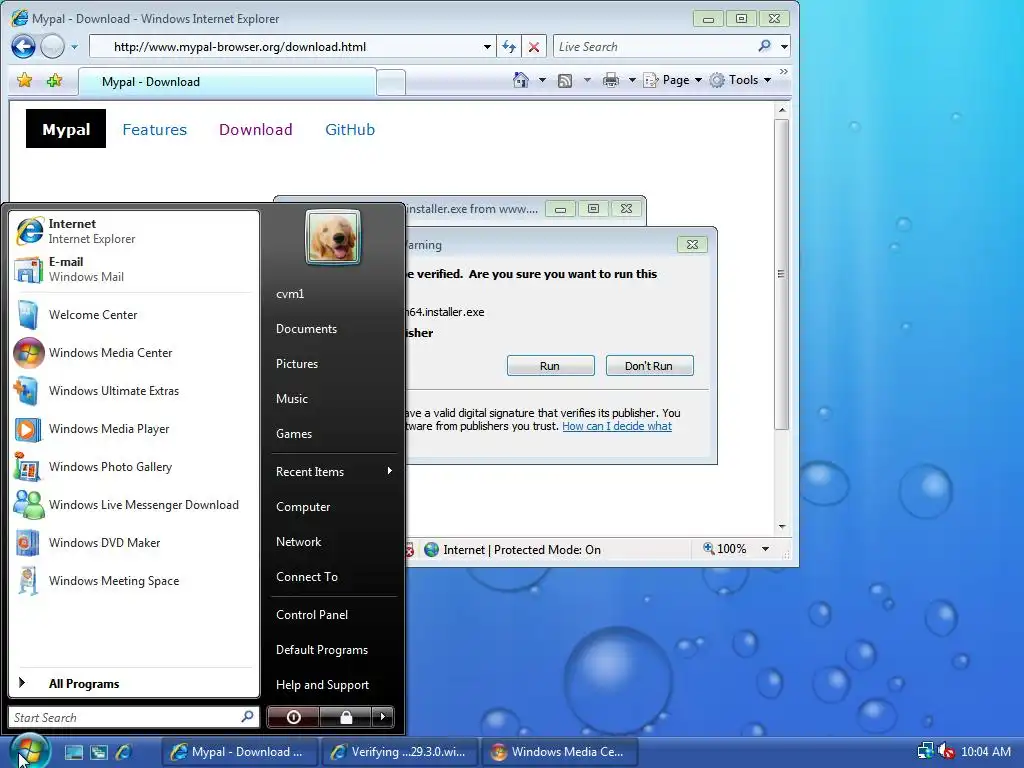Click the red Stop loading icon
Screen dimensions: 1024x768
pyautogui.click(x=534, y=46)
